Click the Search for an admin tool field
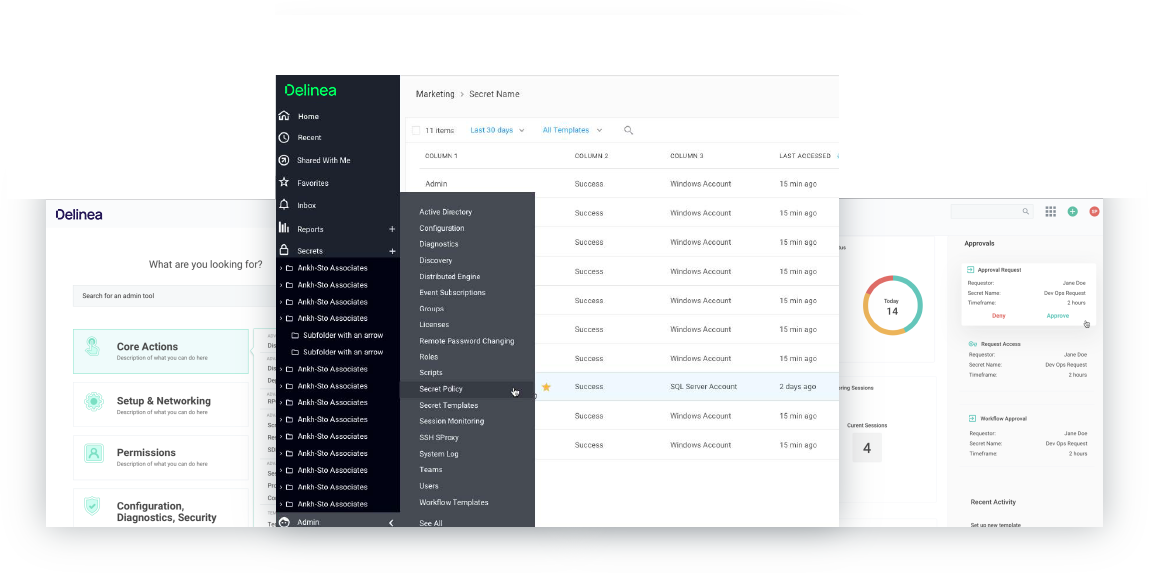The height and width of the screenshot is (573, 1149). [176, 296]
